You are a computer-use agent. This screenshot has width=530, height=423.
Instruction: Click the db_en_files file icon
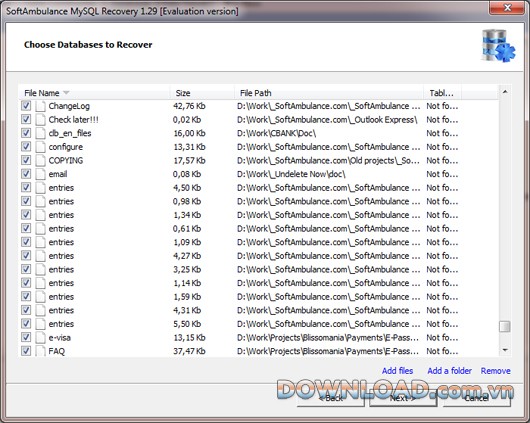coord(40,133)
